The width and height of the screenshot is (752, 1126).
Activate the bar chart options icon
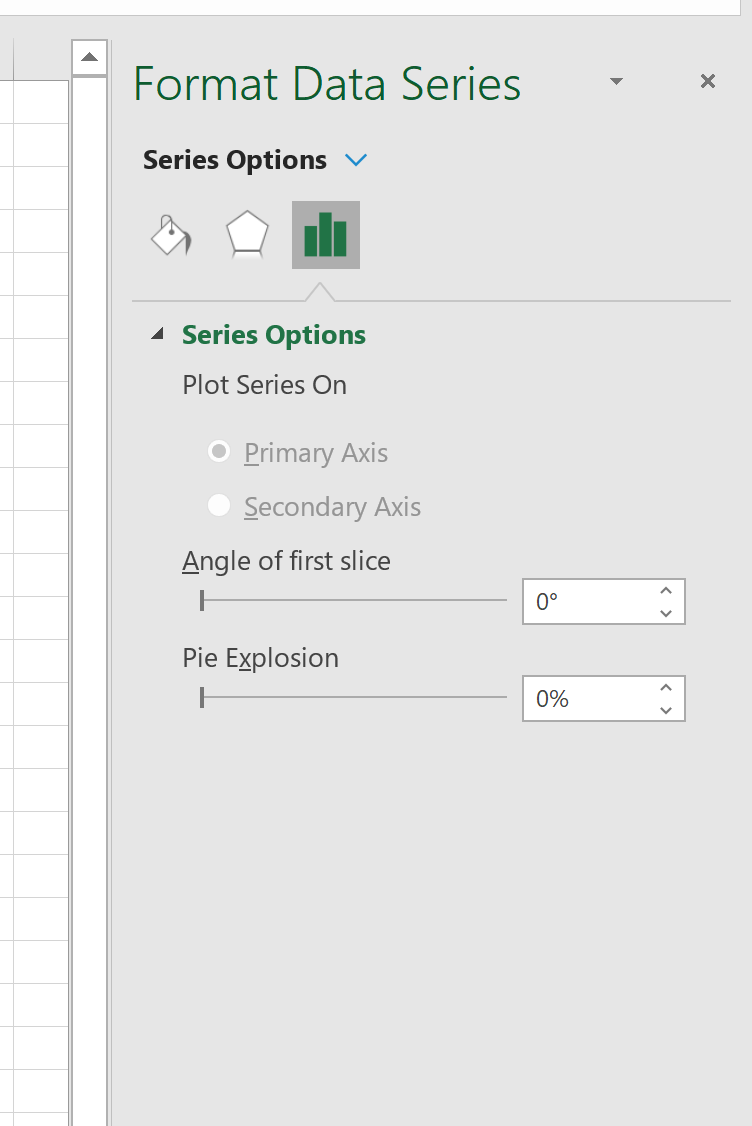[325, 235]
